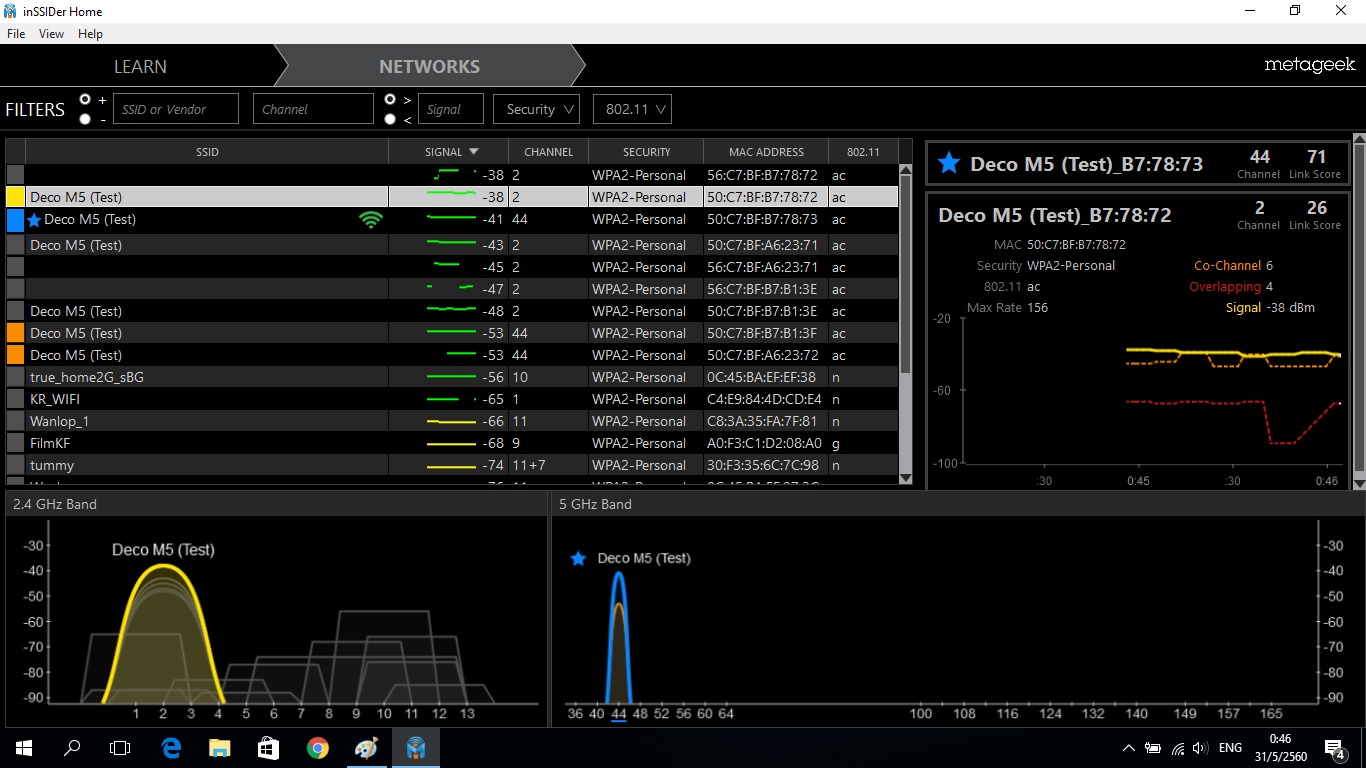This screenshot has height=768, width=1366.
Task: Sort by the SIGNAL column header arrow
Action: click(x=474, y=152)
